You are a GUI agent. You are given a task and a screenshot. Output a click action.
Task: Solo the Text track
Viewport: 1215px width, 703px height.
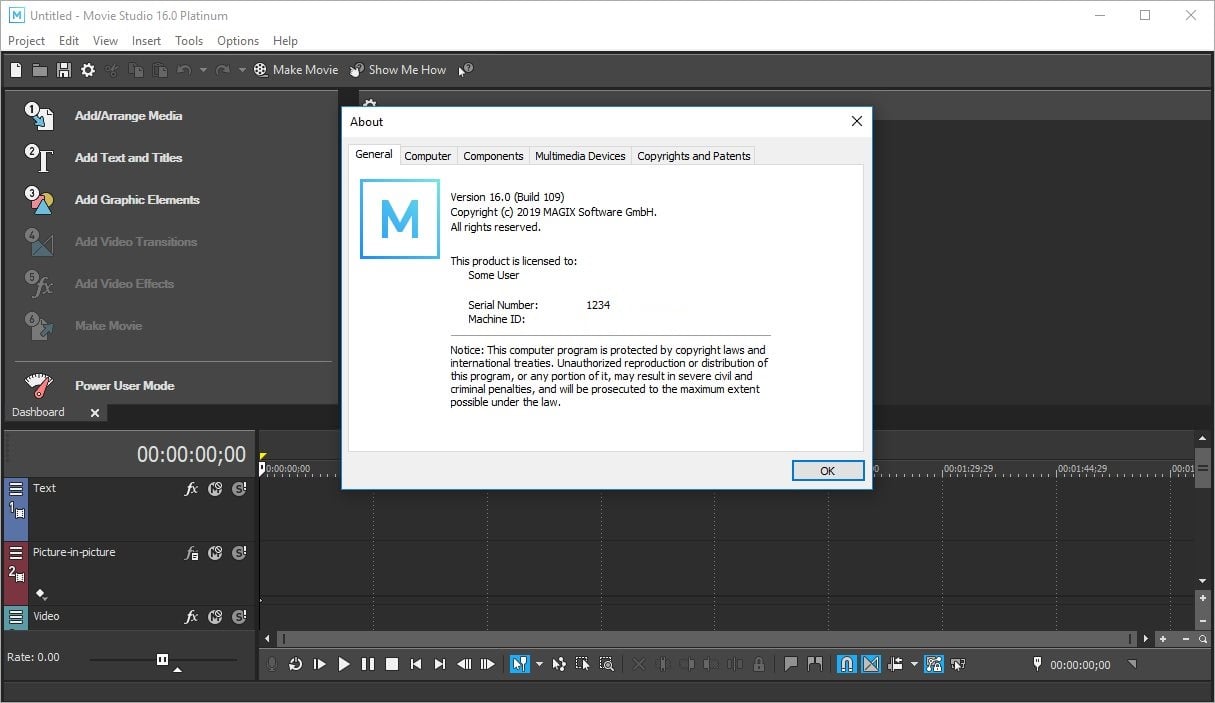point(239,489)
